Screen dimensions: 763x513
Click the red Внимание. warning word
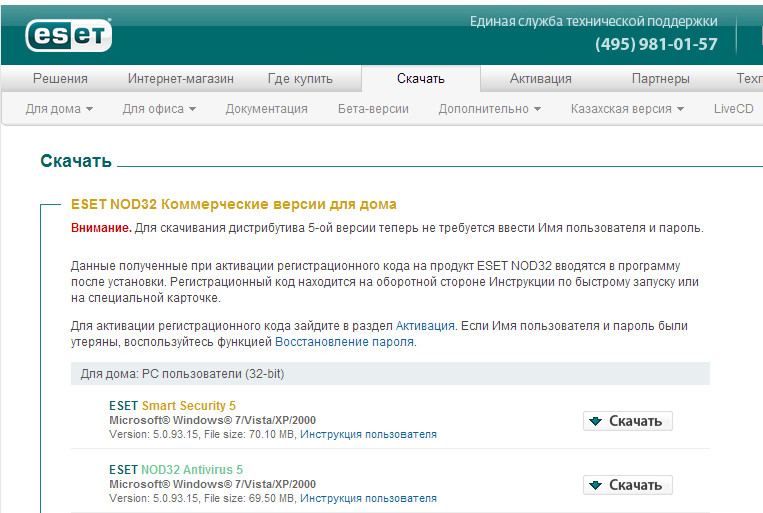pos(101,228)
